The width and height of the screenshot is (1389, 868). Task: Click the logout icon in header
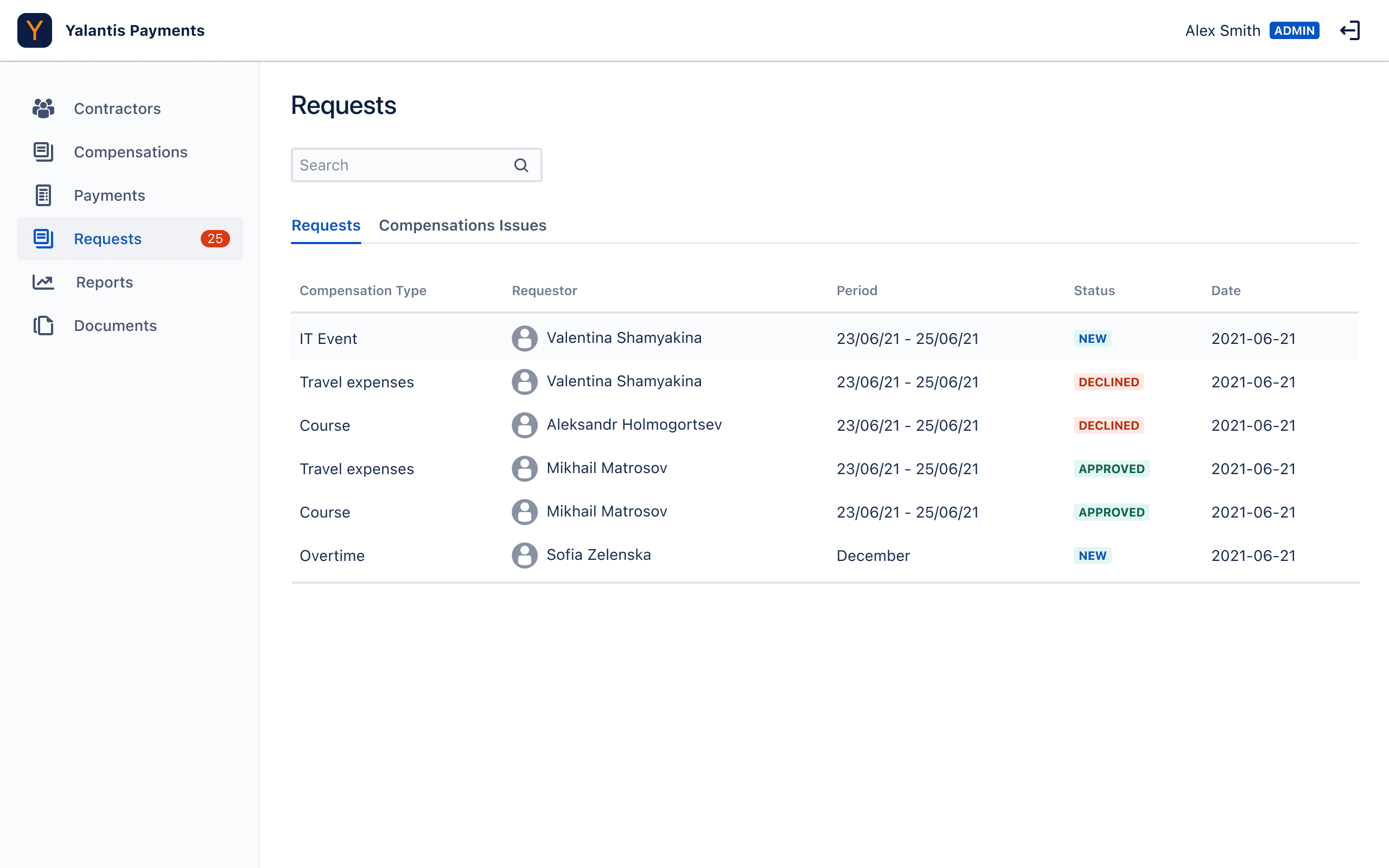[1349, 30]
